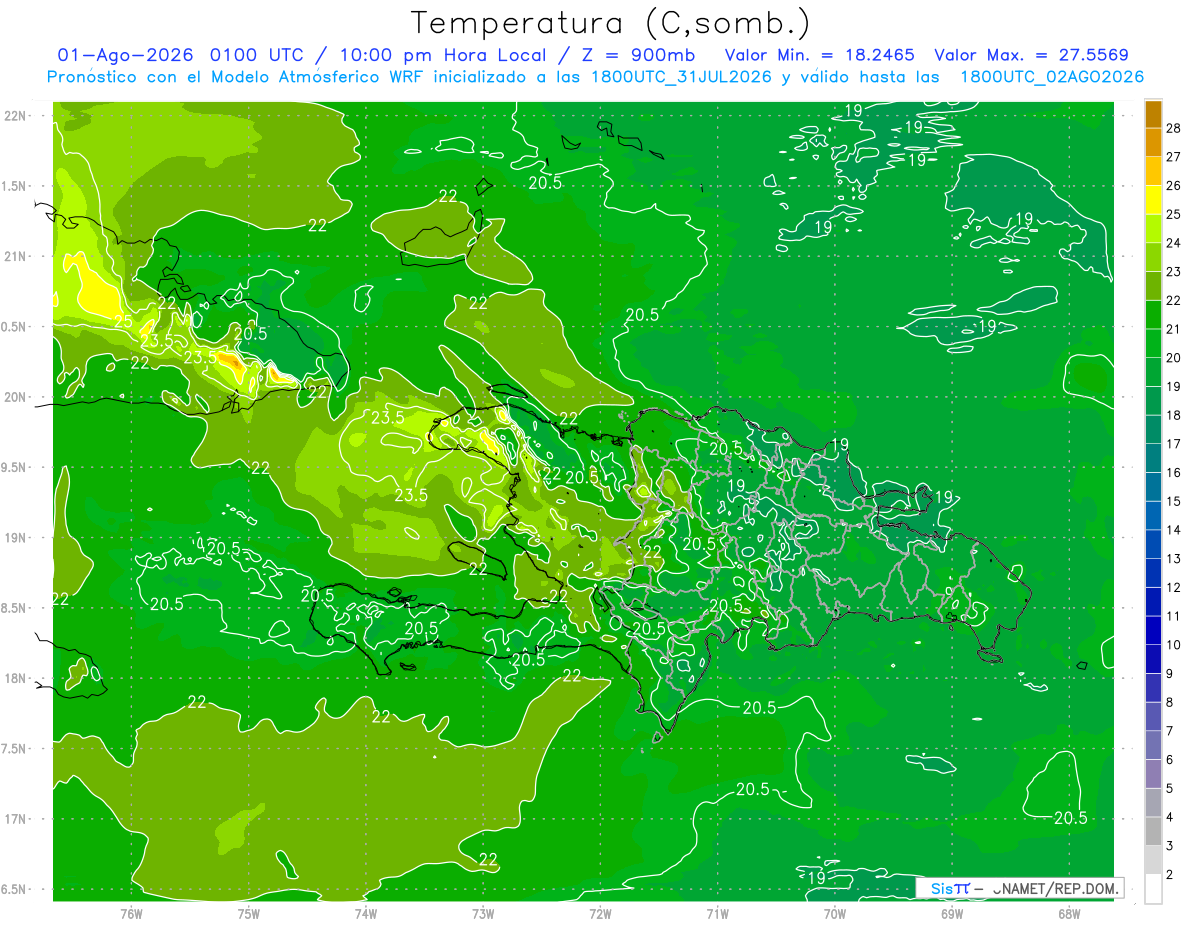Click the "0100 UTC" time text
Screen dimensions: 1200x927
pos(257,54)
